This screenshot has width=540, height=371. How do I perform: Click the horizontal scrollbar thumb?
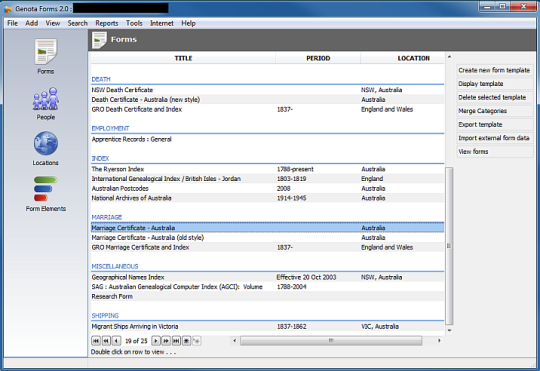click(331, 341)
